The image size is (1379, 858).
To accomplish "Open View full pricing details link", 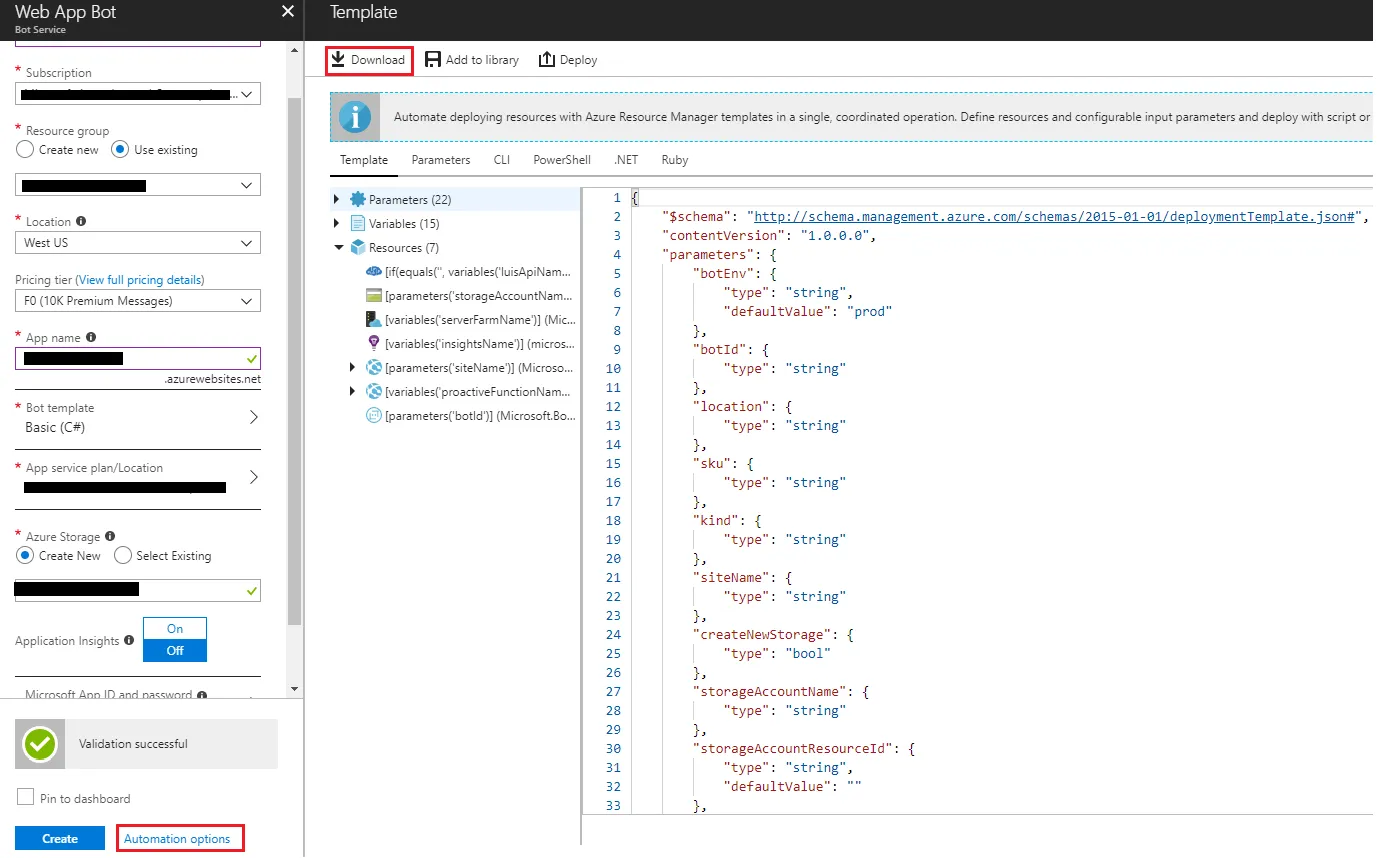I will click(x=141, y=280).
